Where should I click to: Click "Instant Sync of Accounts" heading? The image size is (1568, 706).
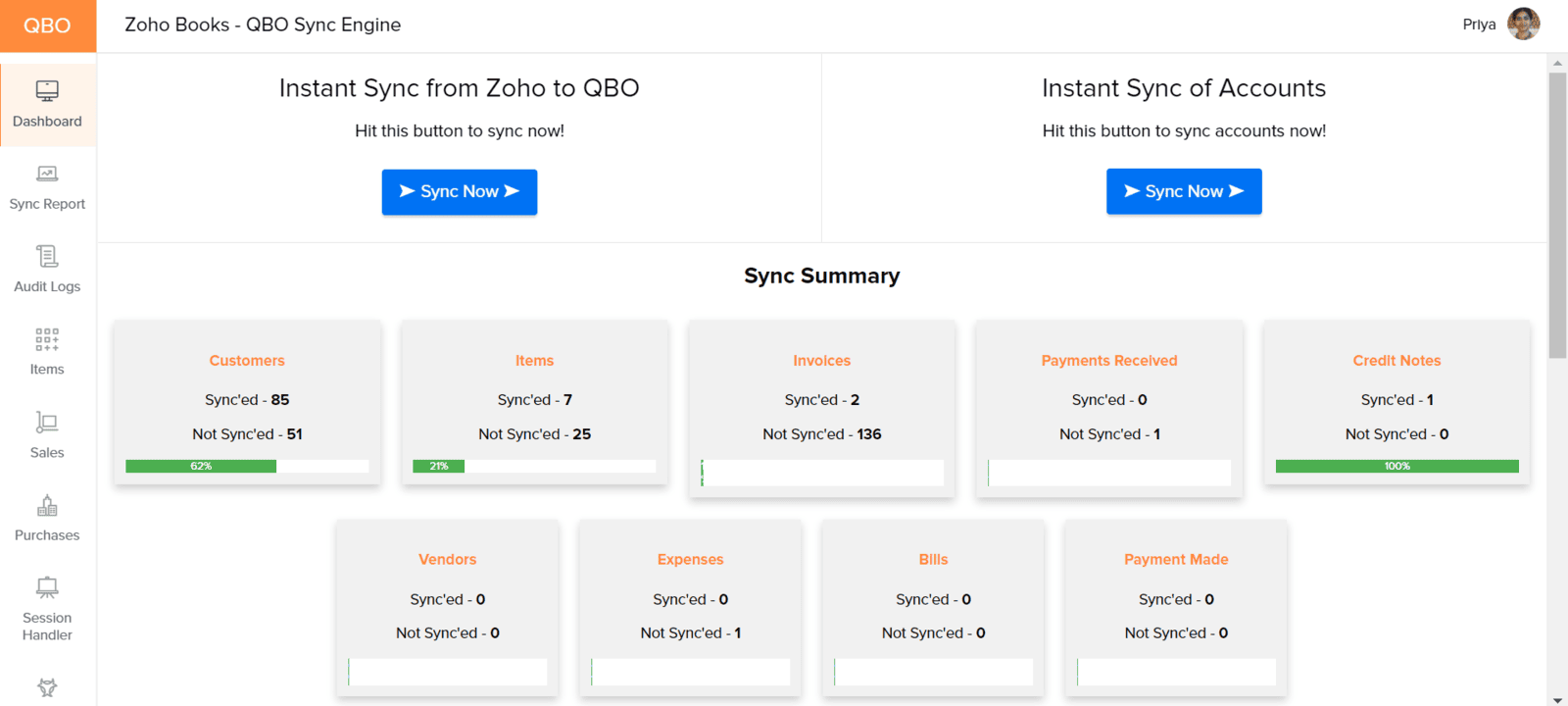pyautogui.click(x=1184, y=88)
